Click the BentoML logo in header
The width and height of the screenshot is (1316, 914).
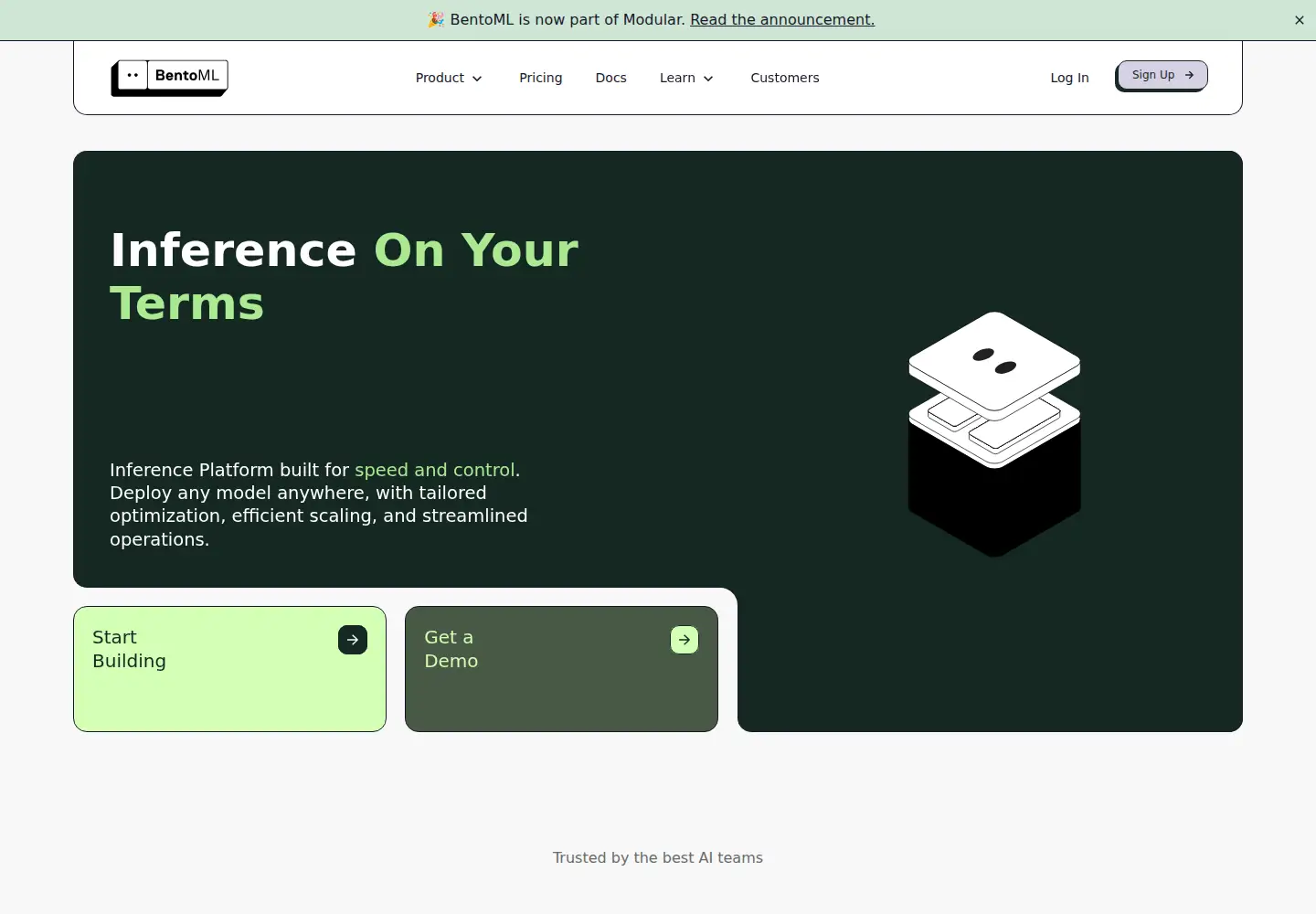pos(170,78)
